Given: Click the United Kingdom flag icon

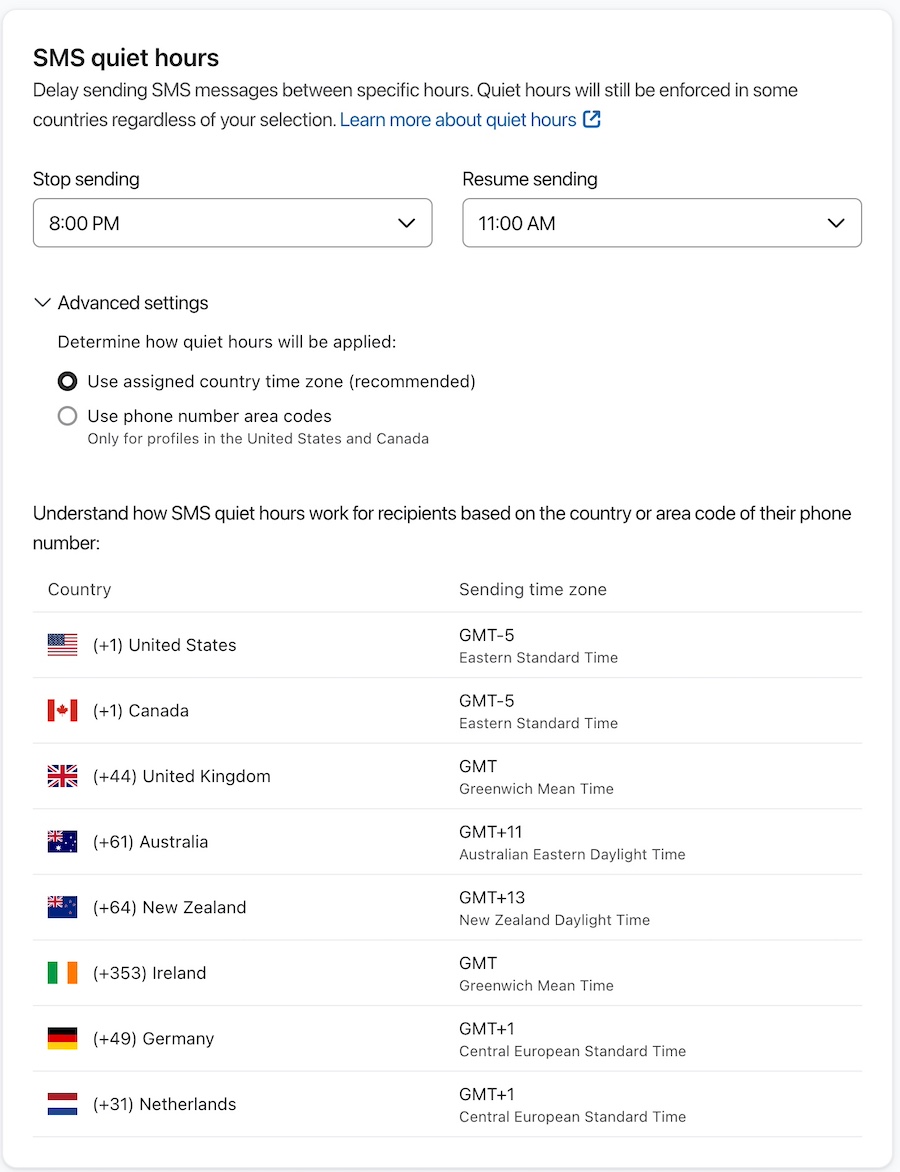Looking at the screenshot, I should pos(62,776).
